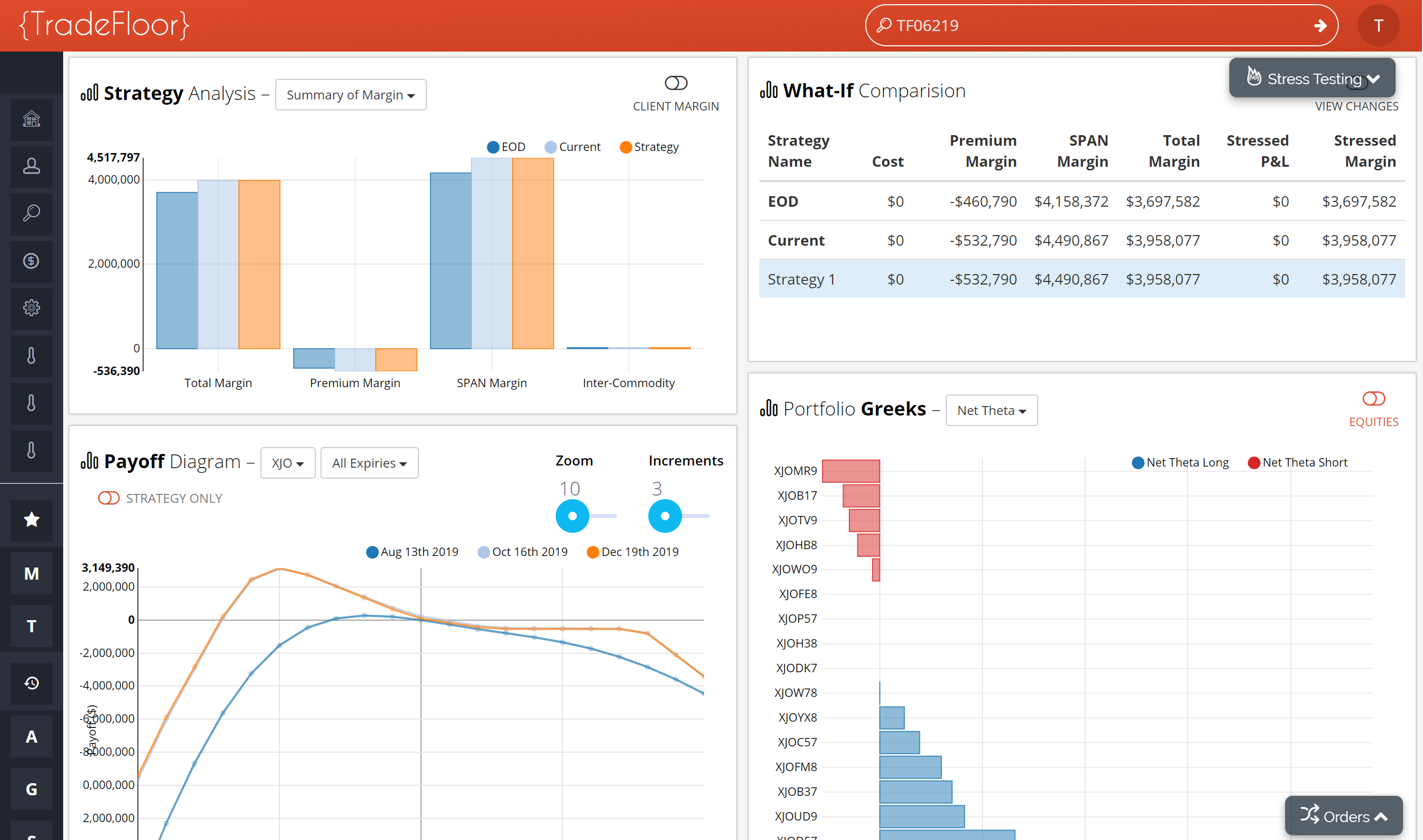Screen dimensions: 1423x840
Task: Click the flame icon on Stress Testing
Action: [1254, 76]
